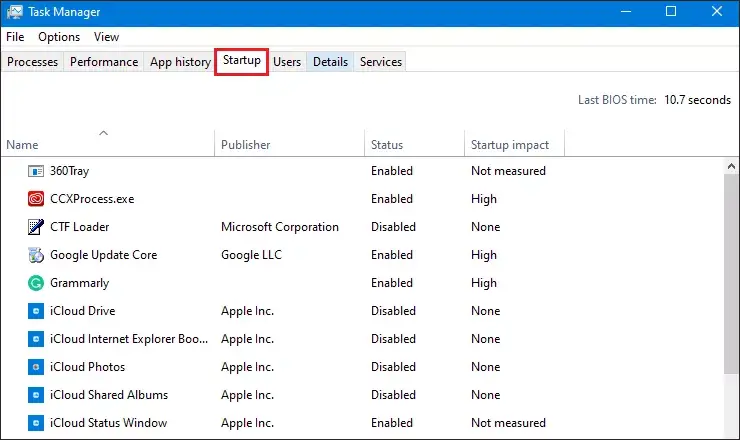Select the iCloud Status Window entry
This screenshot has width=740, height=440.
[108, 423]
